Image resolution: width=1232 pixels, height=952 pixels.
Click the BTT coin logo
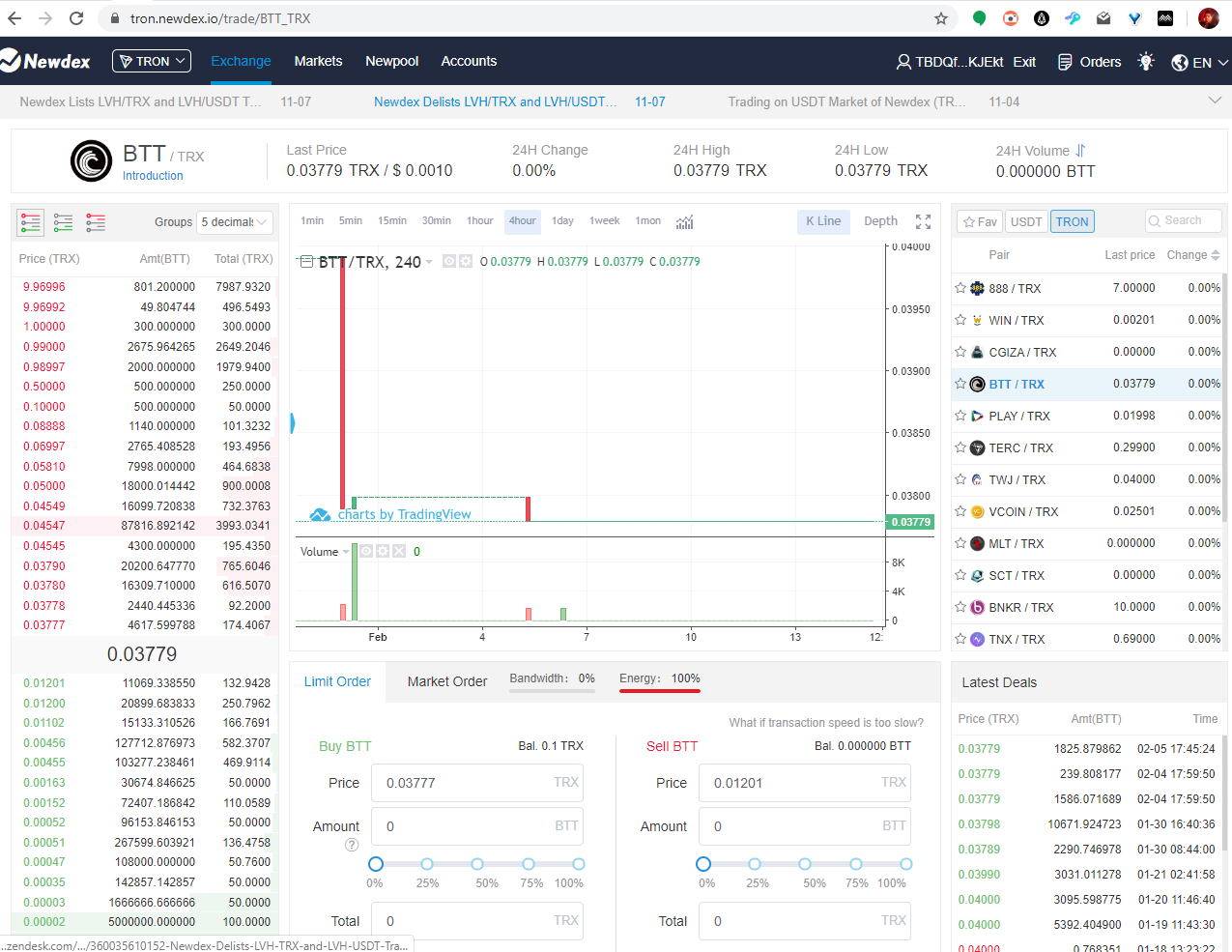click(x=91, y=161)
